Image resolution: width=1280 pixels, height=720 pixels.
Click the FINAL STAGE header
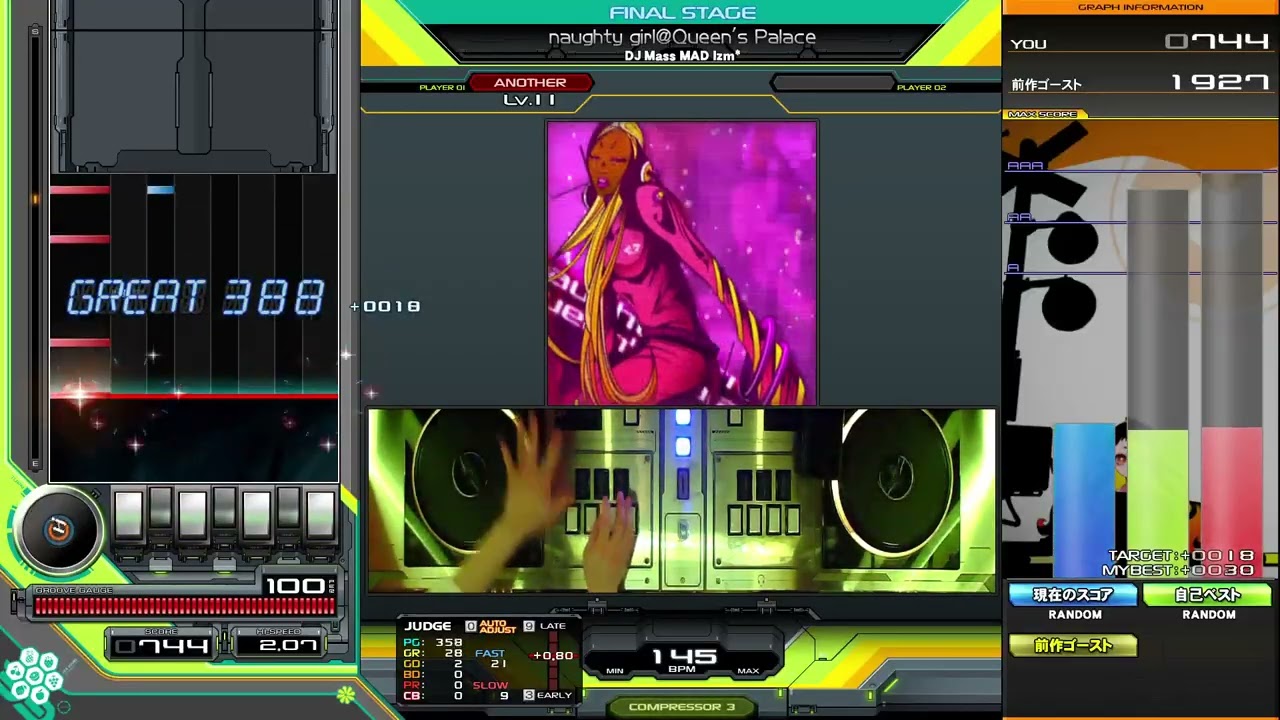click(x=682, y=13)
